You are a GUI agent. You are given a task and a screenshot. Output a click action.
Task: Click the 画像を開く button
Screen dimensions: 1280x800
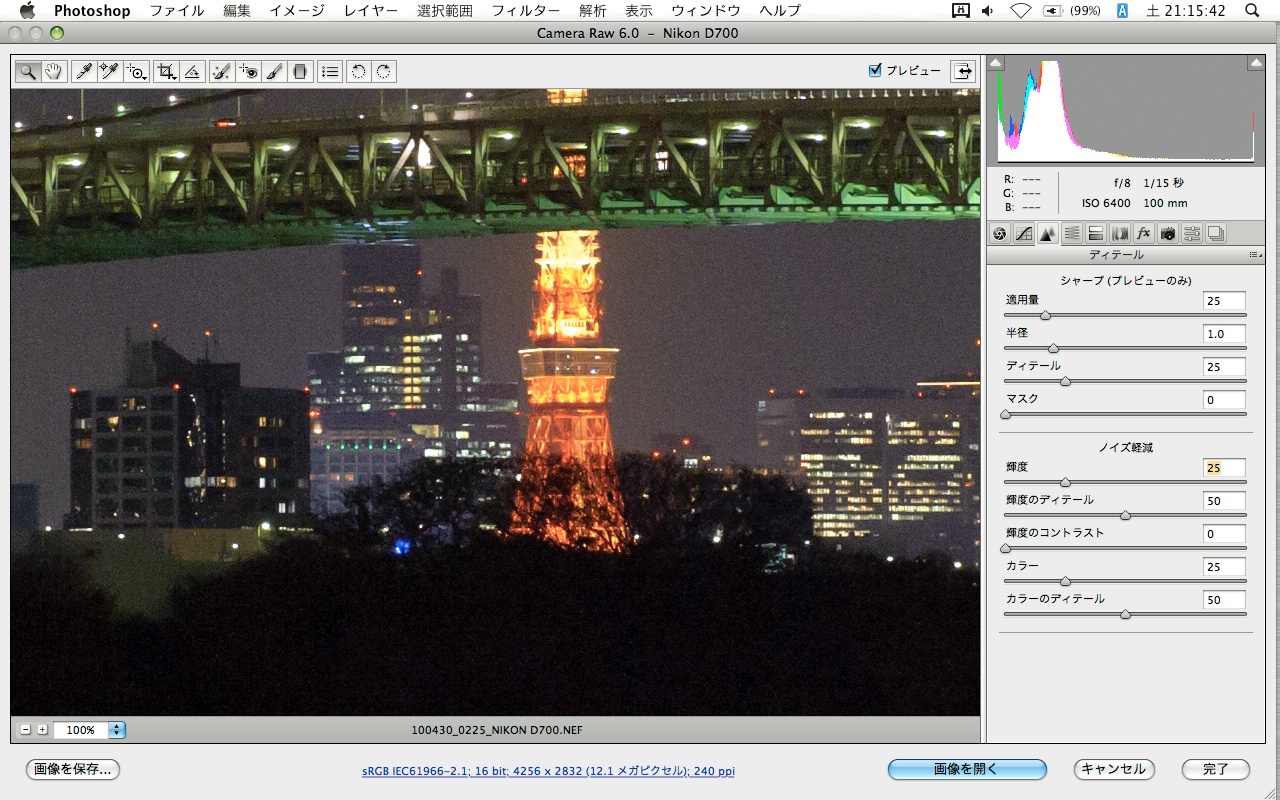966,770
